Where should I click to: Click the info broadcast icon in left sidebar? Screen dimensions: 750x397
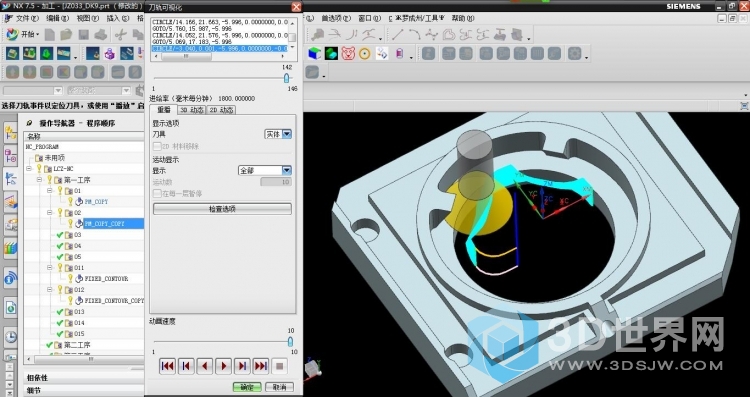tap(11, 277)
